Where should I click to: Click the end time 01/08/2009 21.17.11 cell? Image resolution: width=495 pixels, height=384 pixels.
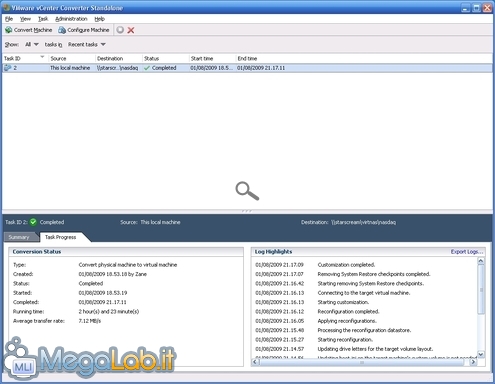point(261,68)
